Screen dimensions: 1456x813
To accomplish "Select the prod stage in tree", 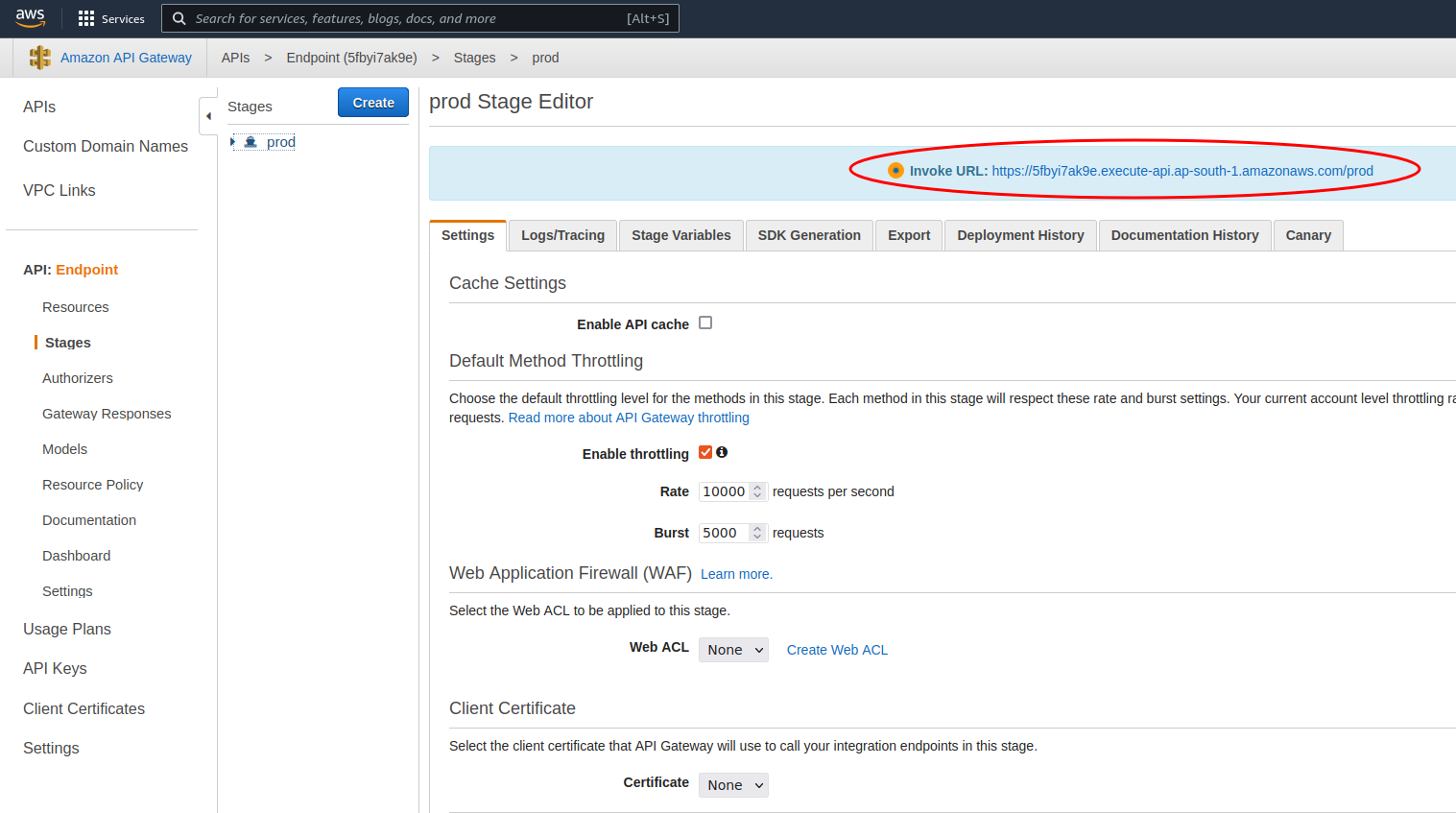I will [280, 142].
